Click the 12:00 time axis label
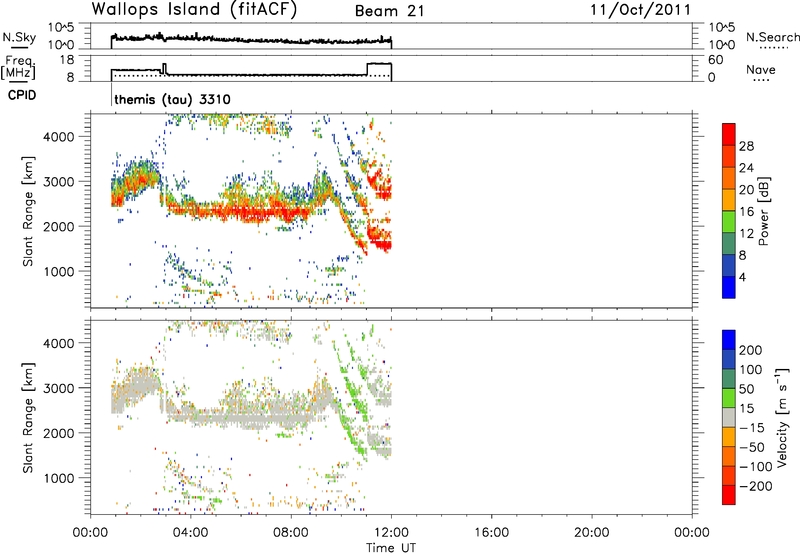Screen dimensions: 800x554 (x=391, y=533)
